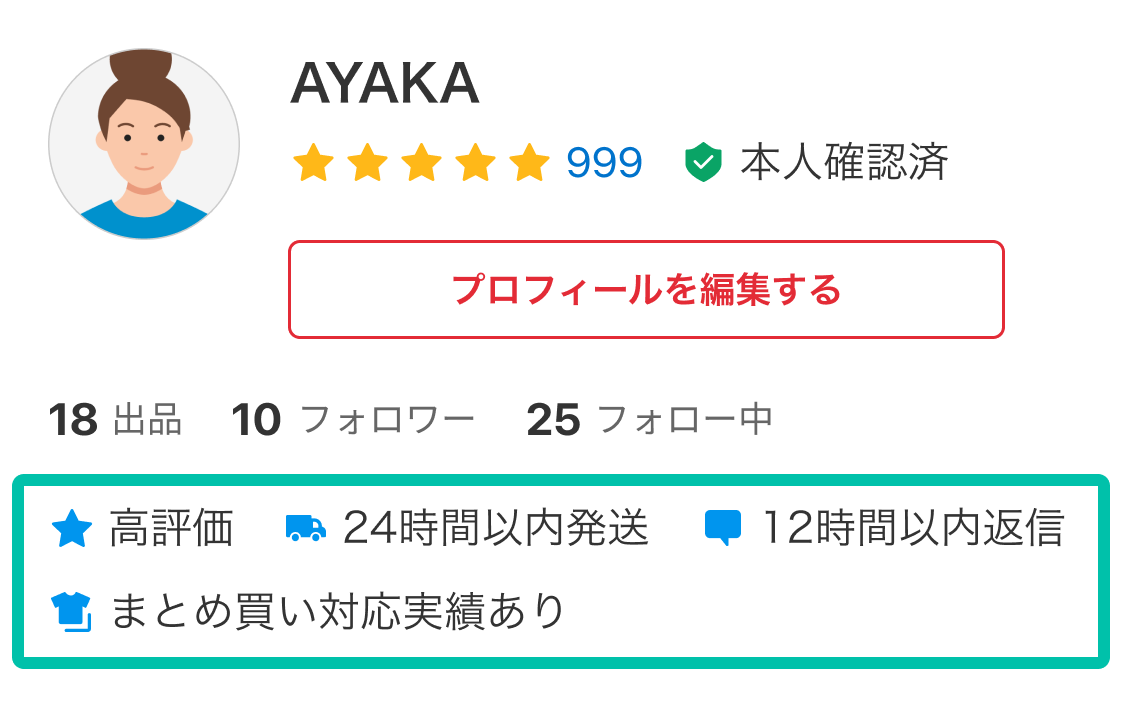Click the third yellow rating star

[x=421, y=162]
